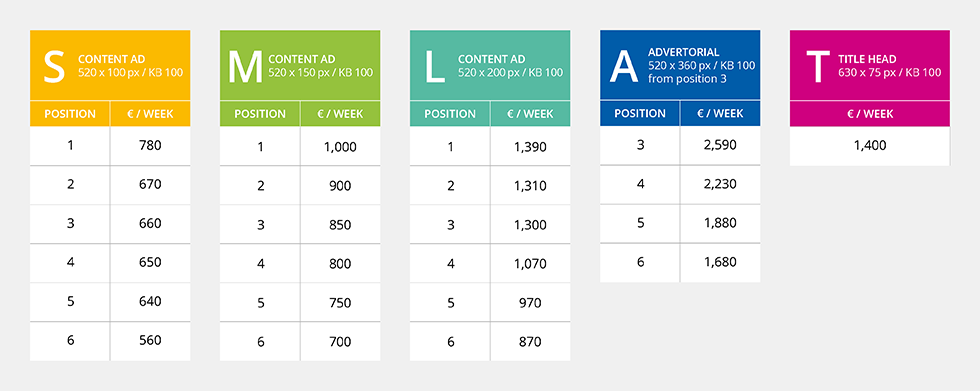The width and height of the screenshot is (980, 391).
Task: Click the 870 price in L table
Action: click(x=531, y=342)
